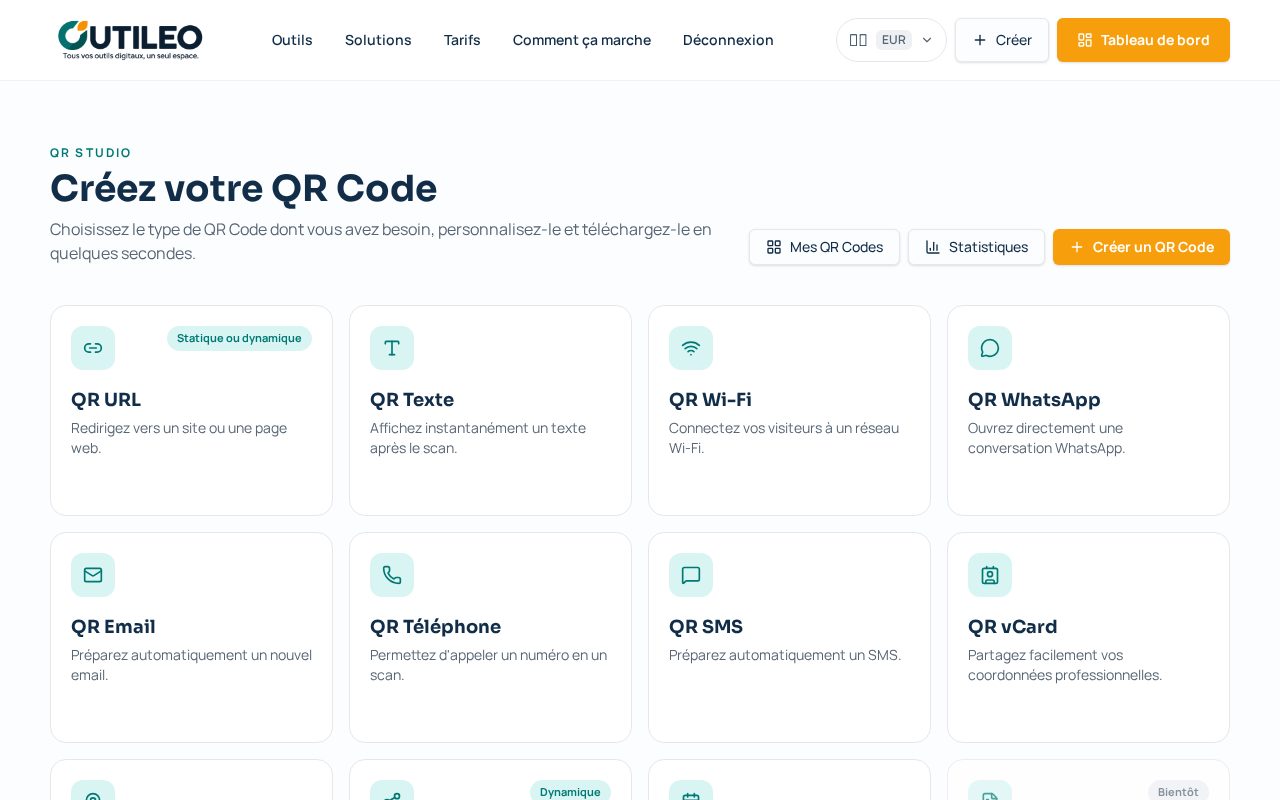
Task: Click the QR vCard card title
Action: tap(1012, 626)
